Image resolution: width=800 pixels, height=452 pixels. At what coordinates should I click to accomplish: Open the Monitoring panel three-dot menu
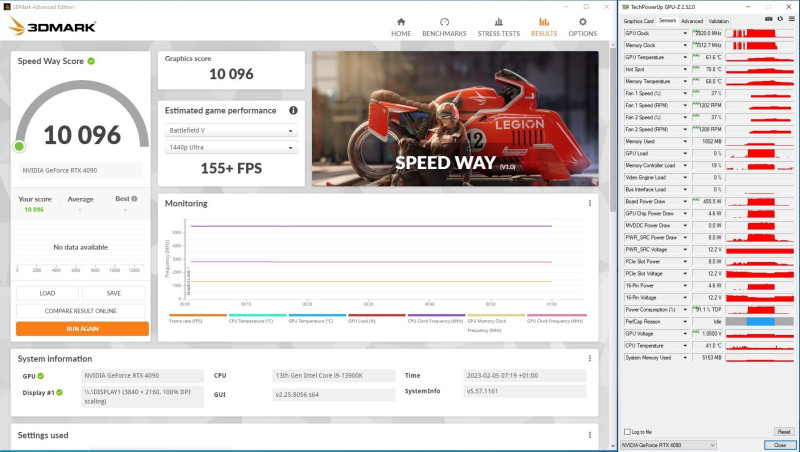tap(590, 203)
